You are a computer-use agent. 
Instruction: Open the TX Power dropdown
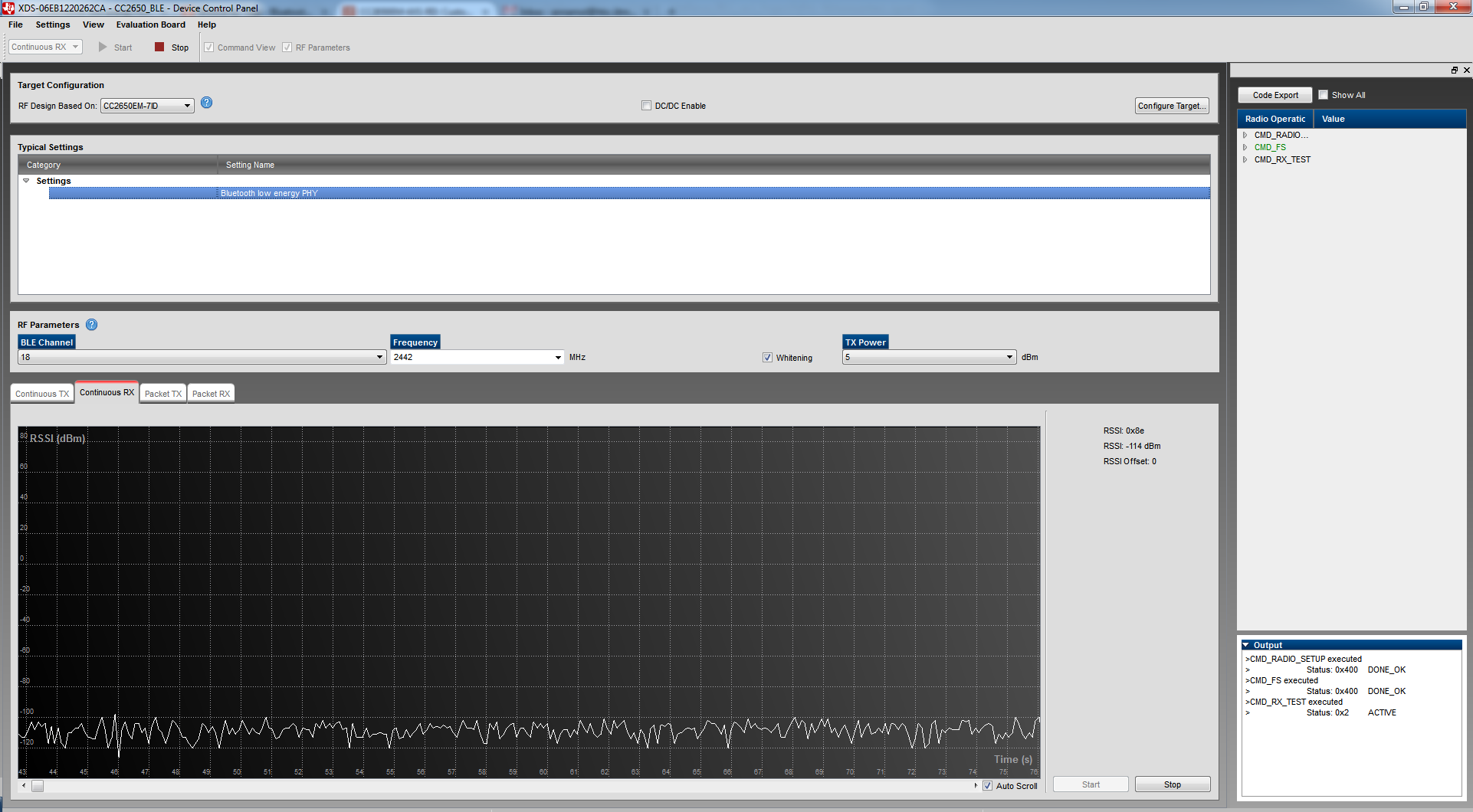point(930,358)
